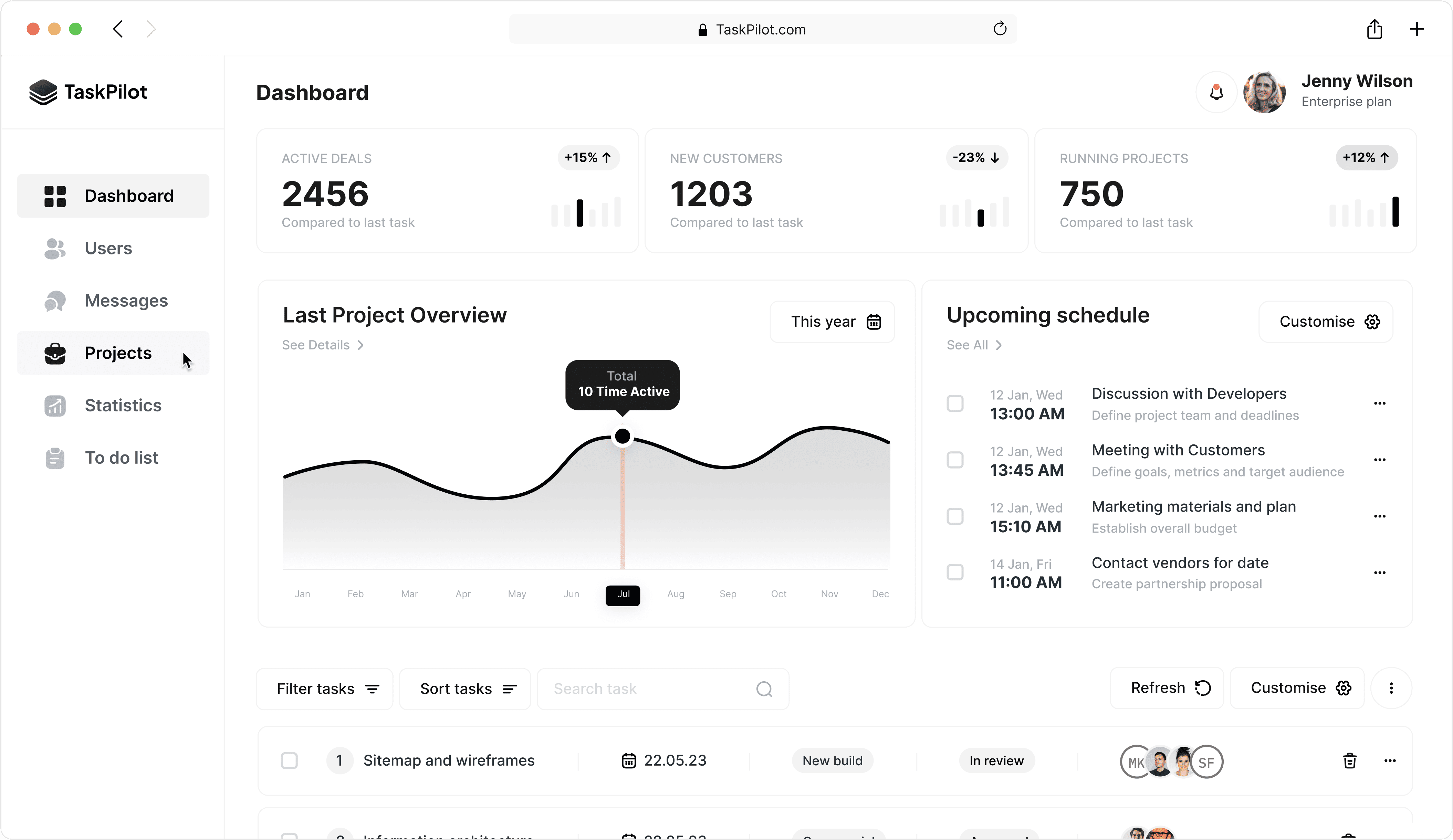Image resolution: width=1453 pixels, height=840 pixels.
Task: Open more options for Marketing materials and plan
Action: 1380,517
